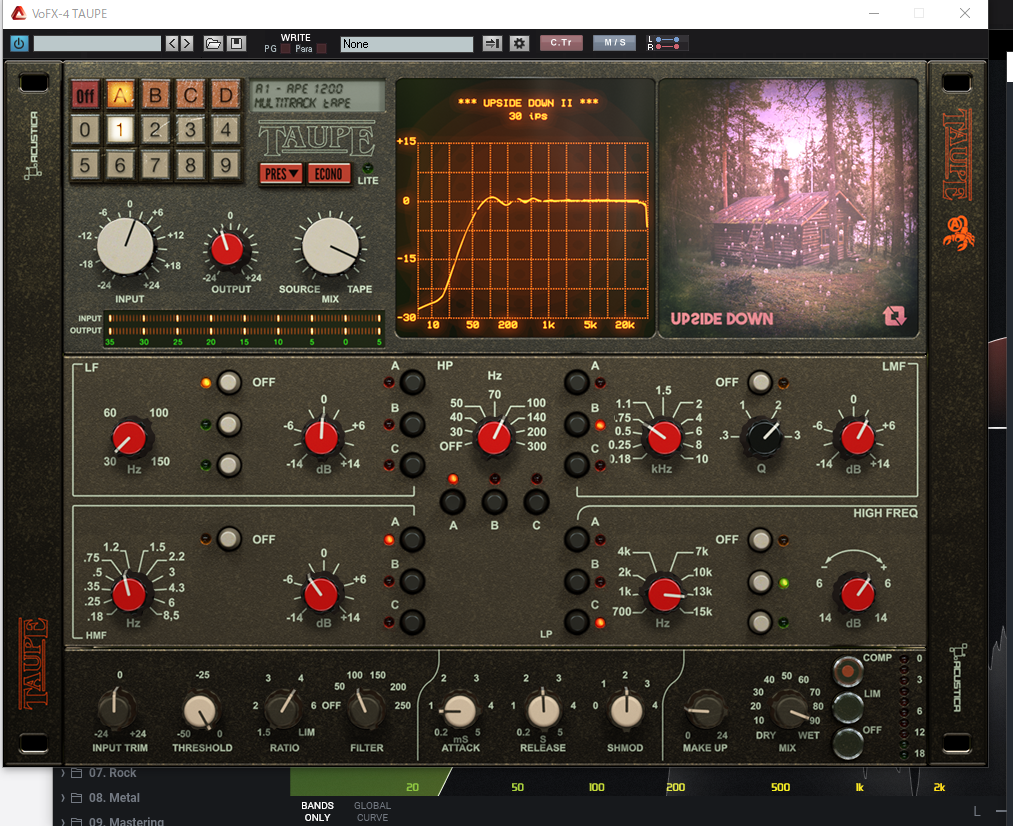Screen dimensions: 1013x826
Task: Click the SHMOD knob
Action: tap(625, 709)
